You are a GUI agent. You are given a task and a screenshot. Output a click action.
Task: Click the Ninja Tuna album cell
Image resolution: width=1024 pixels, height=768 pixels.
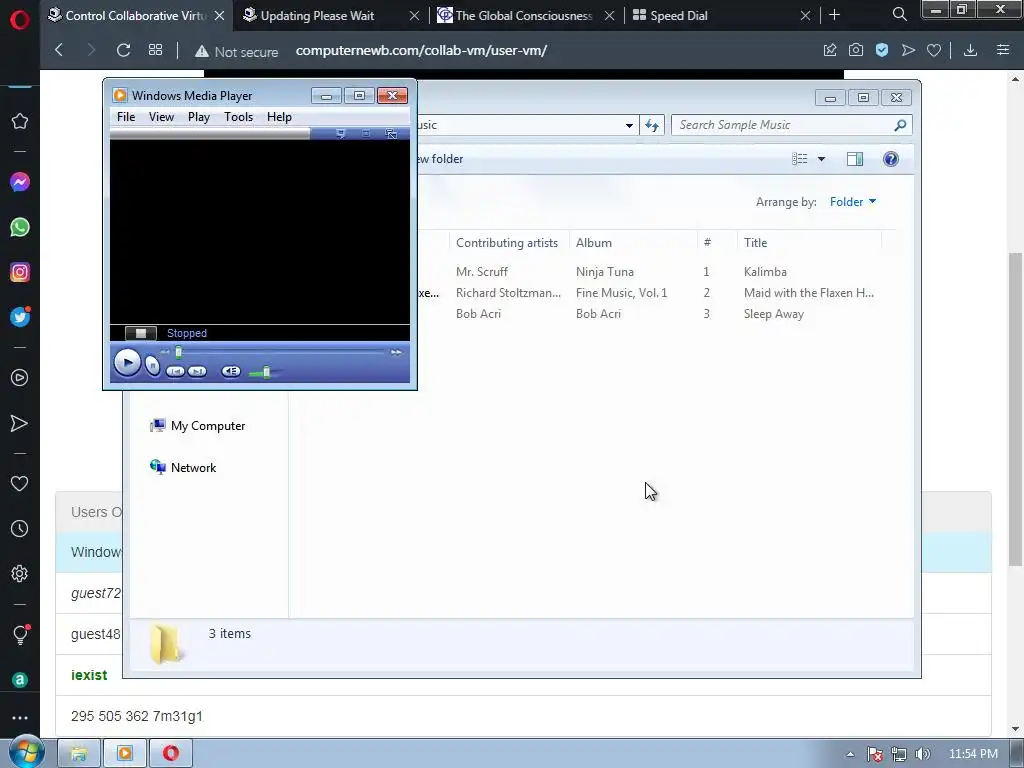[605, 272]
